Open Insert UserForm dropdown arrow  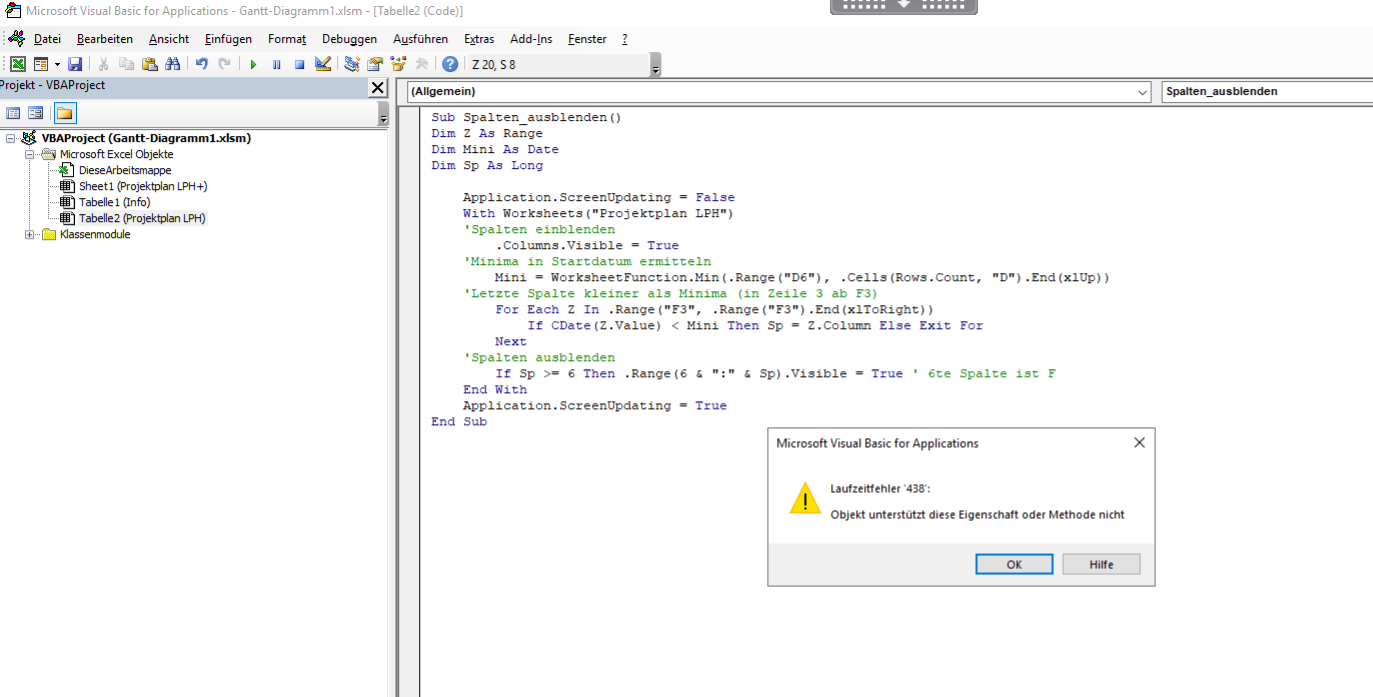click(55, 64)
